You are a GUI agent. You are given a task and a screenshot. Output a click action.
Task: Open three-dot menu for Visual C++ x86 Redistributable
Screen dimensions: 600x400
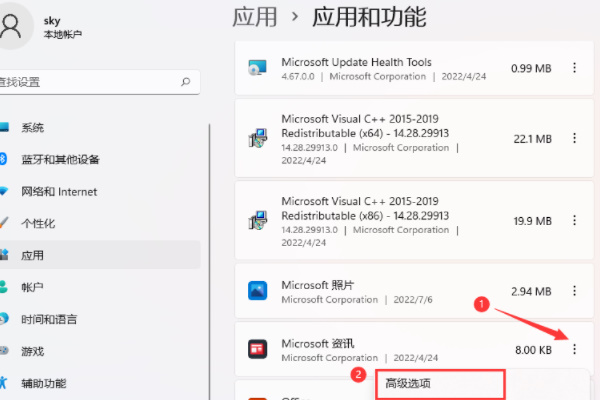click(x=574, y=221)
